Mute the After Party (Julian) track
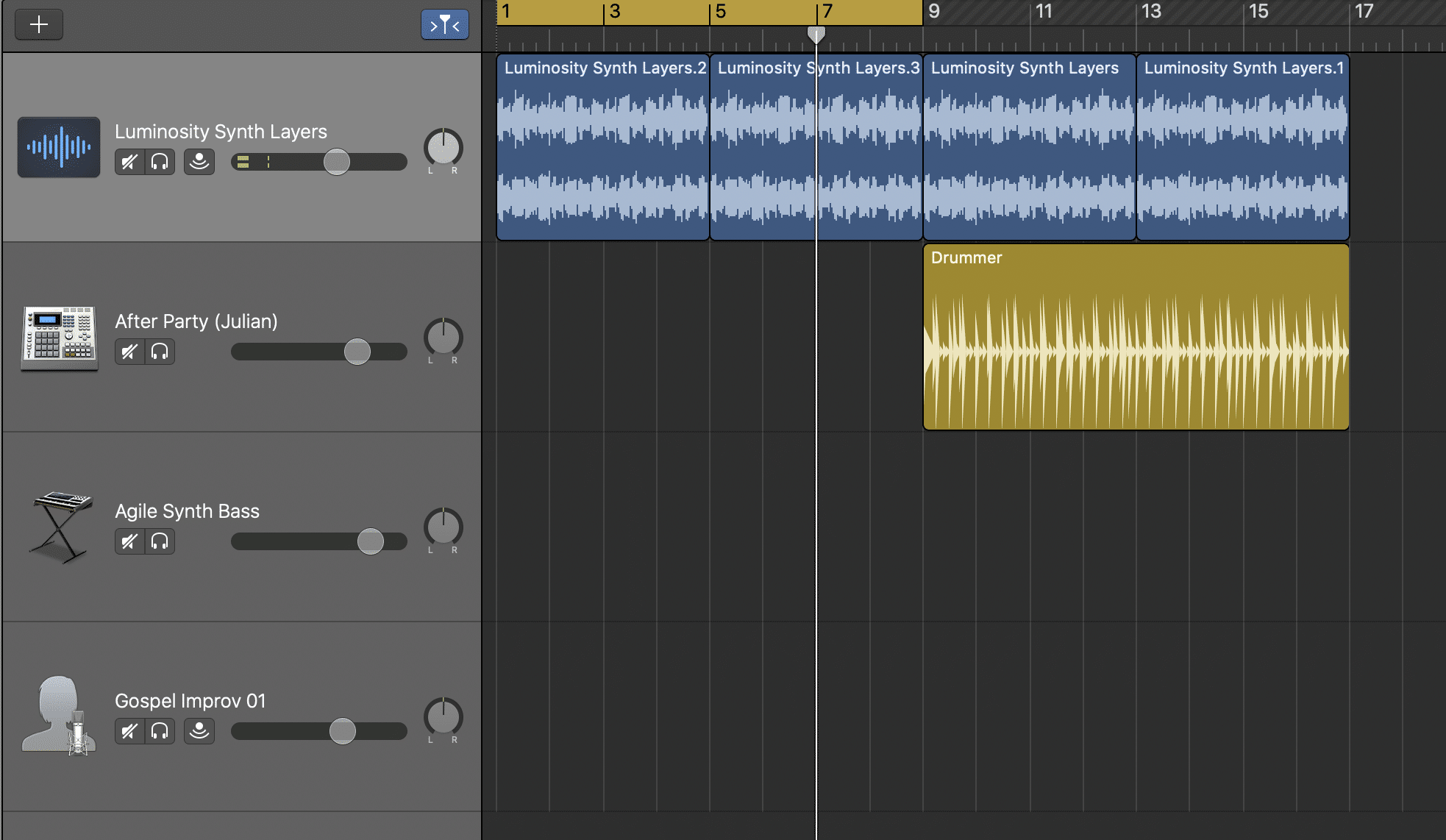 coord(129,352)
